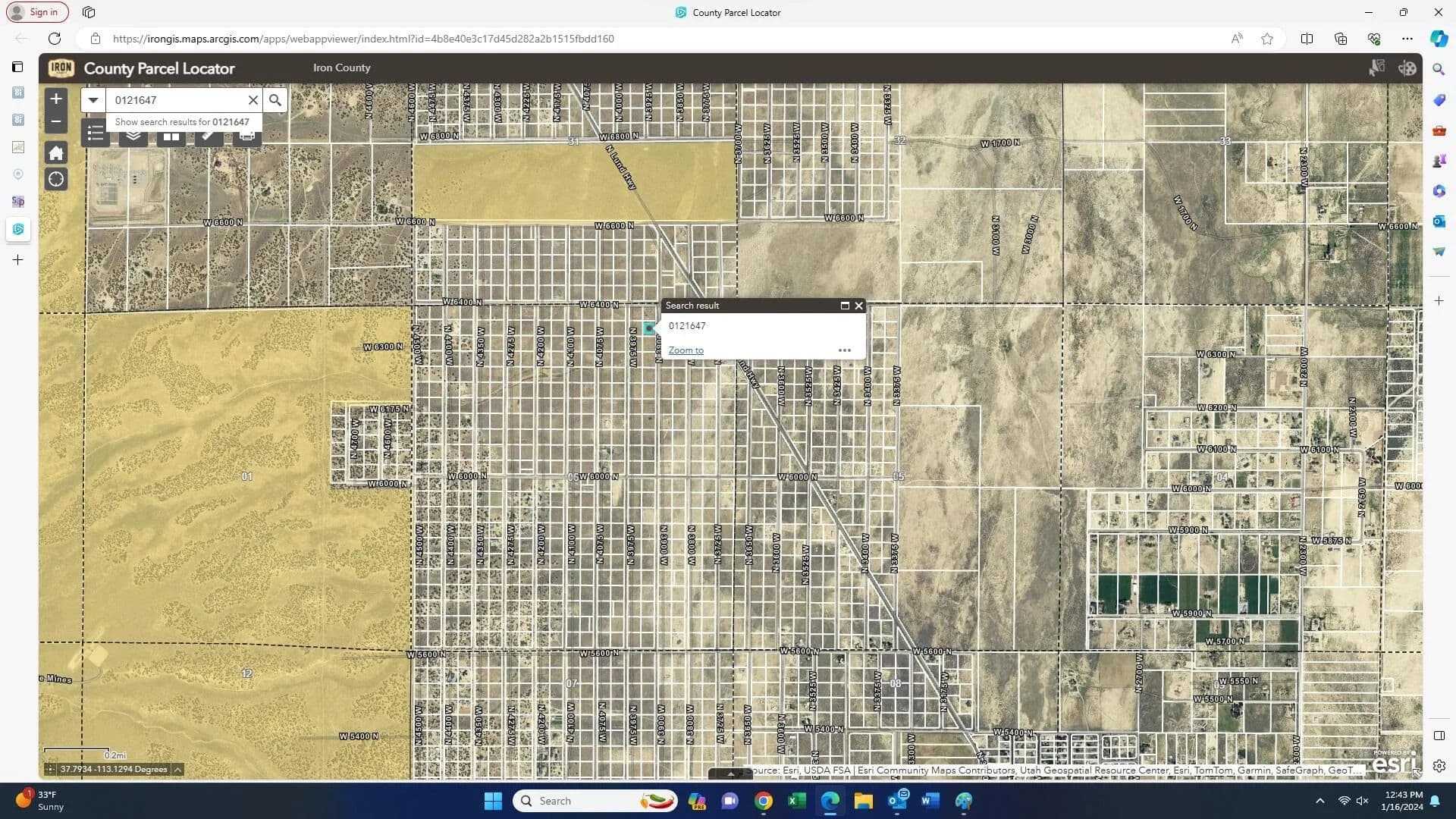Zoom out the map with minus button
1456x819 pixels.
(56, 121)
